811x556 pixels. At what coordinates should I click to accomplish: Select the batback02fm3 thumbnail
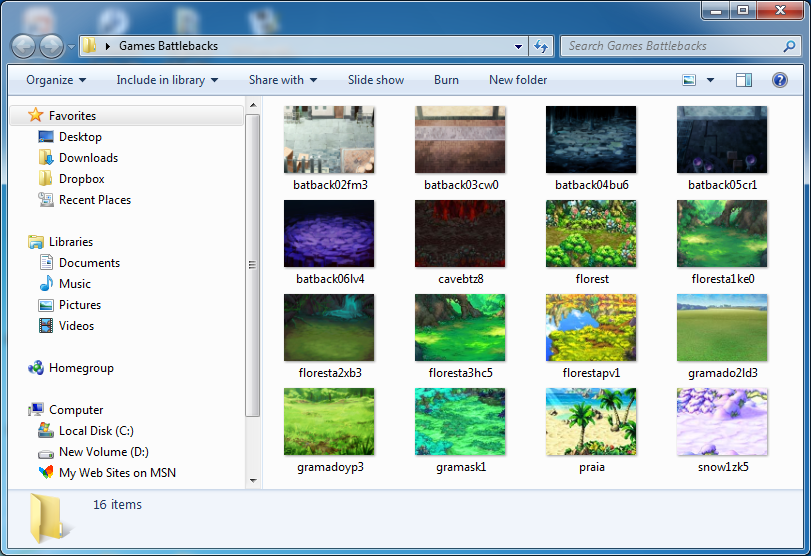click(329, 140)
